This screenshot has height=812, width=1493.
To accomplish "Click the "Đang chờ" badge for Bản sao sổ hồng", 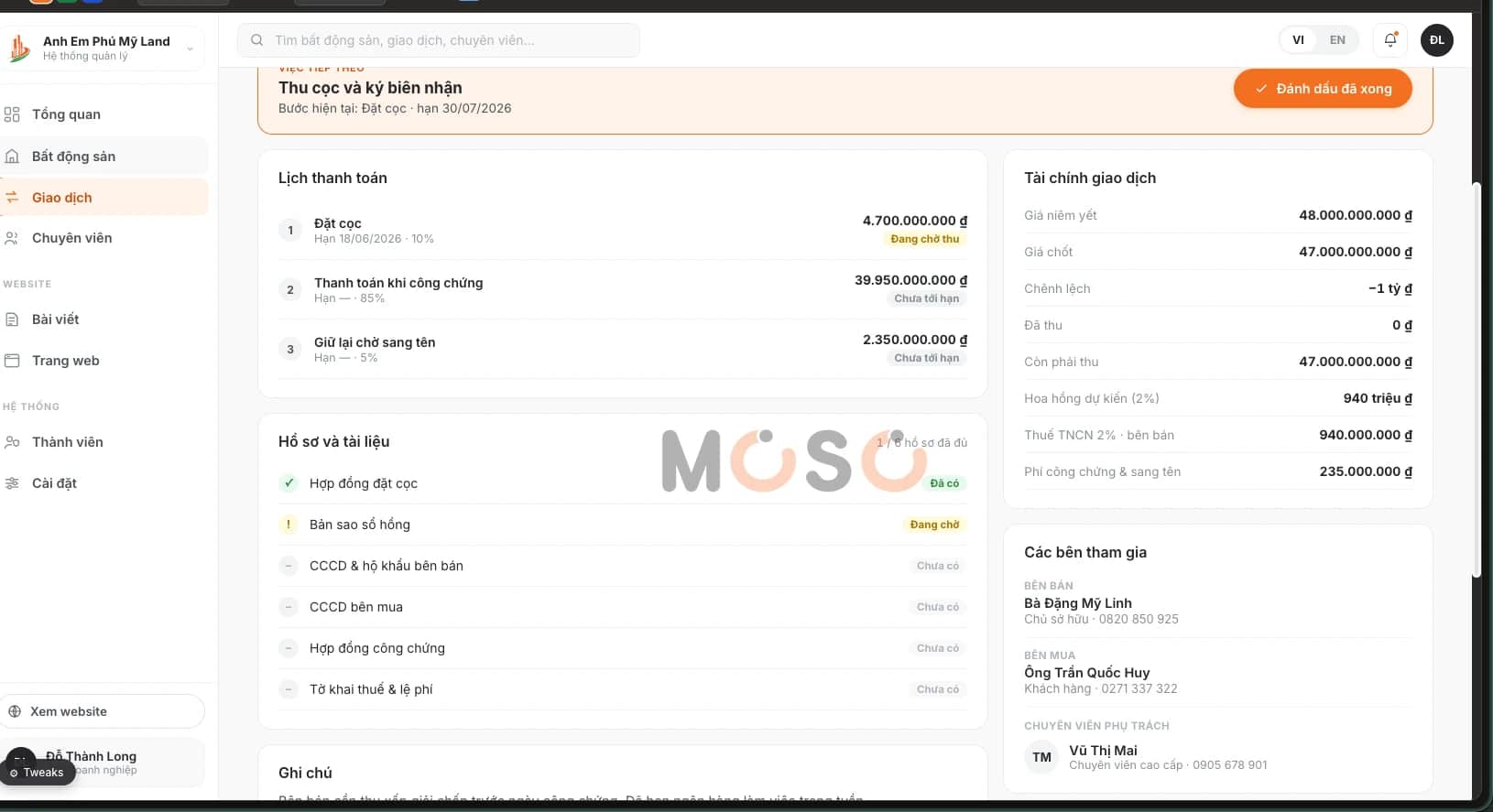I will pyautogui.click(x=935, y=525).
